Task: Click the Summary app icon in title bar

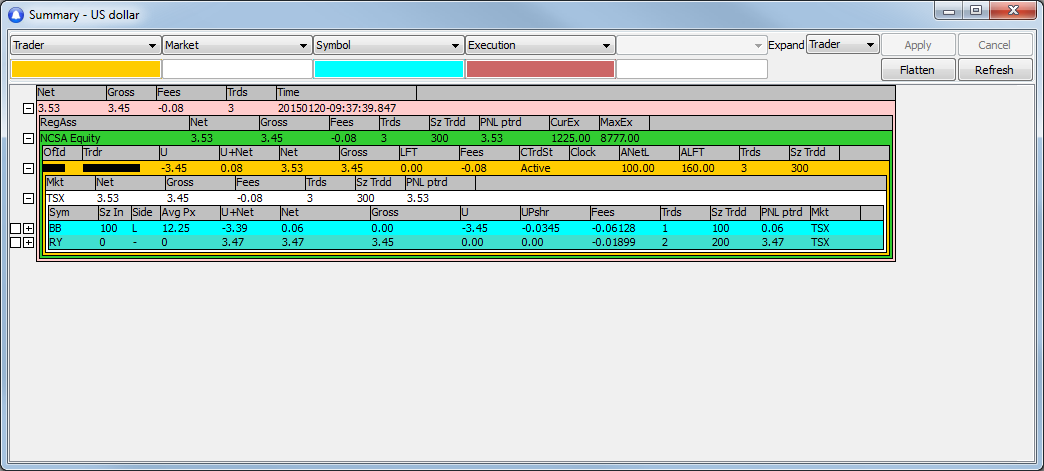Action: tap(15, 15)
